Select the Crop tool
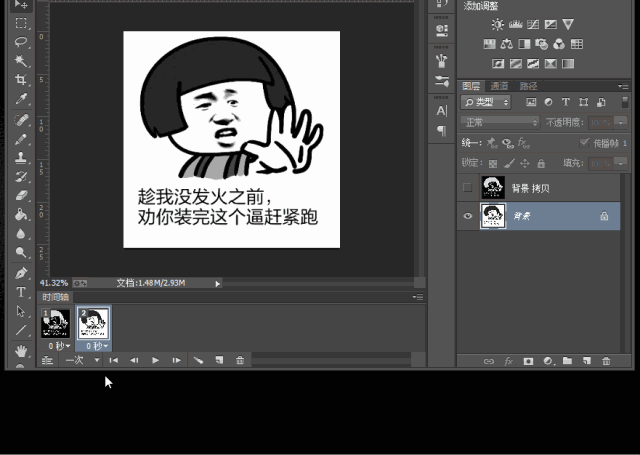 pos(21,80)
